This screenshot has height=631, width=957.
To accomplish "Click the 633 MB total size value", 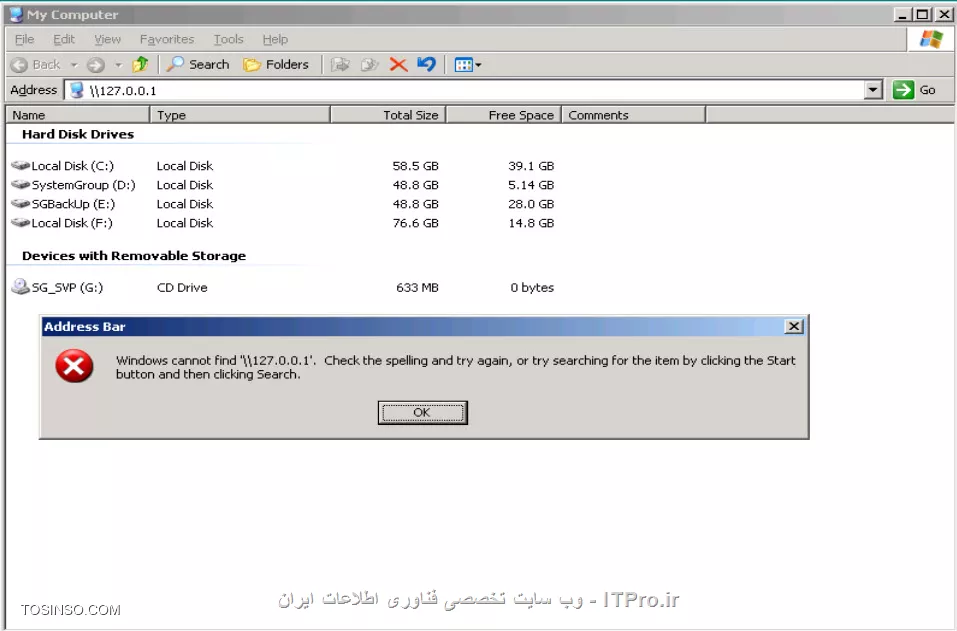I will coord(417,287).
